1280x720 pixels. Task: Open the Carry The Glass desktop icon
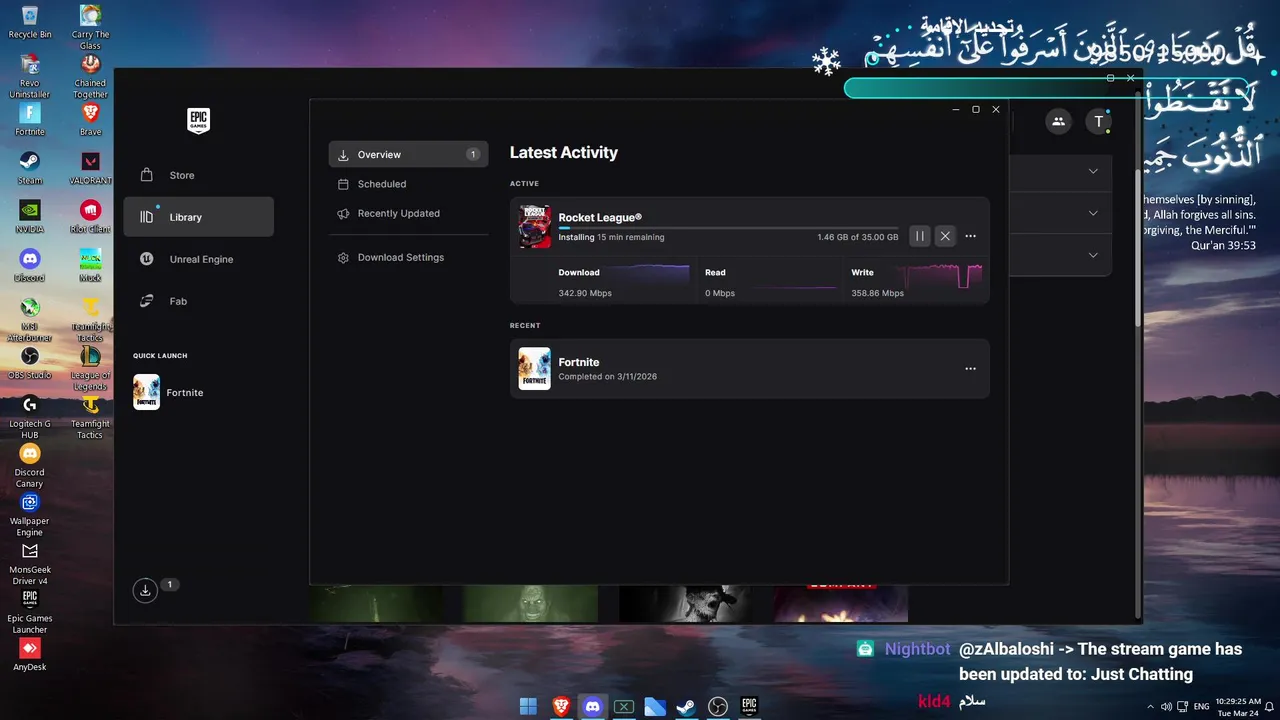90,27
